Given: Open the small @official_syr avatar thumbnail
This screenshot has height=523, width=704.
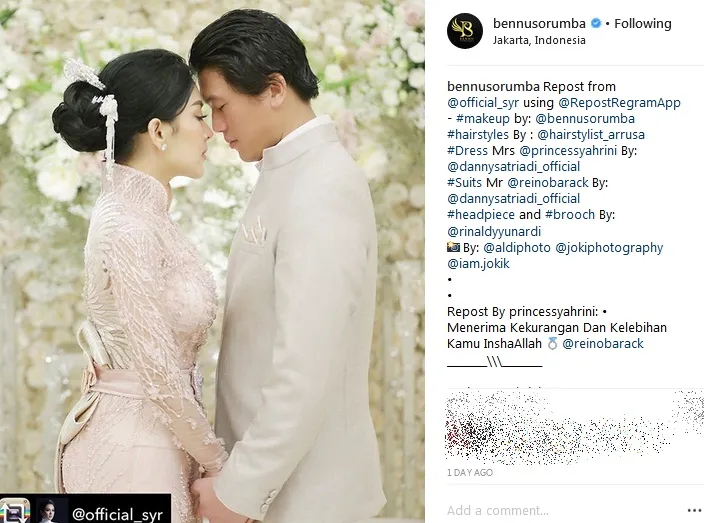Looking at the screenshot, I should point(52,511).
